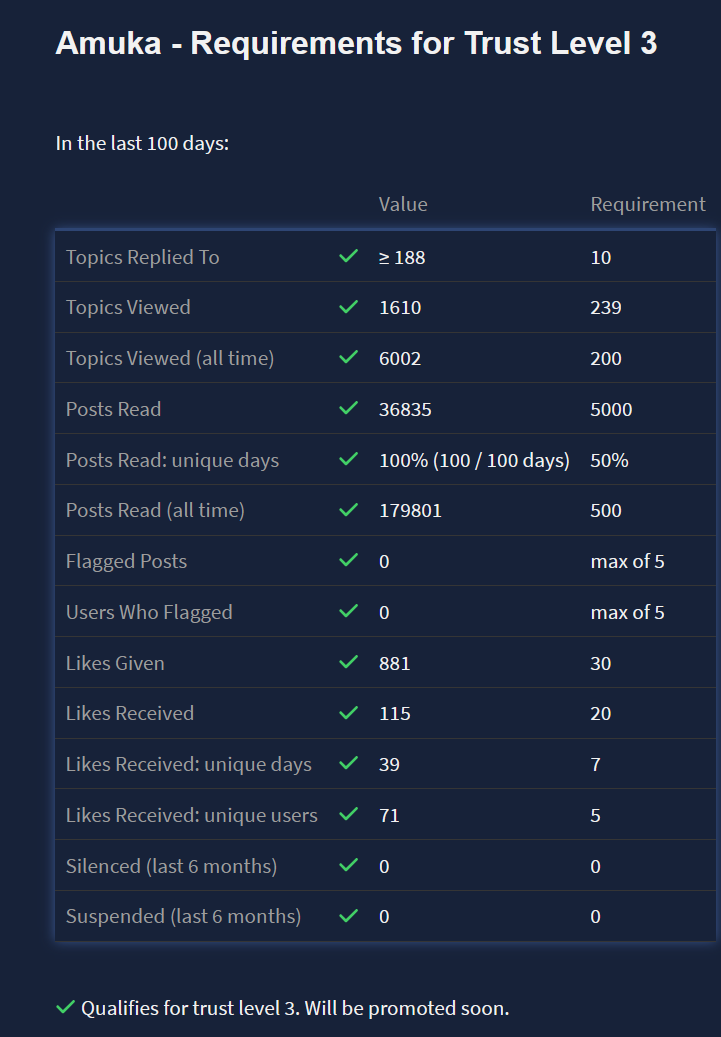Click the checkmark before 'Qualifies for trust level 3'
Image resolution: width=721 pixels, height=1037 pixels.
(x=65, y=1008)
